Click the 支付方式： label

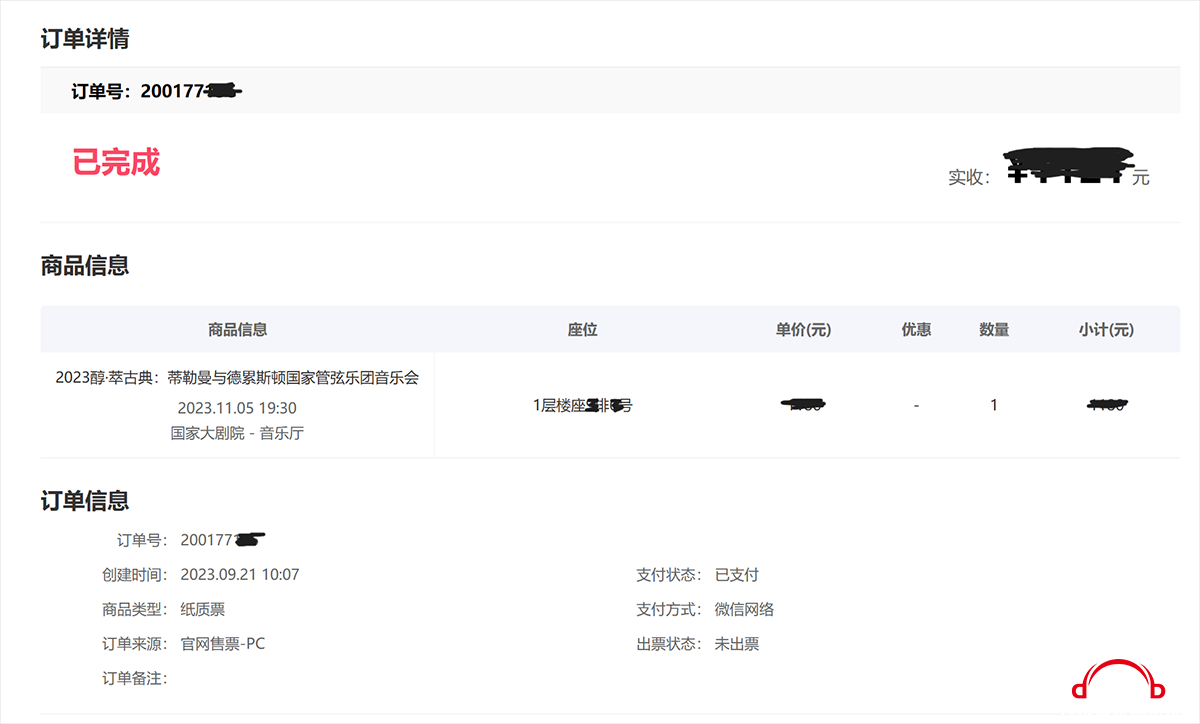(669, 610)
